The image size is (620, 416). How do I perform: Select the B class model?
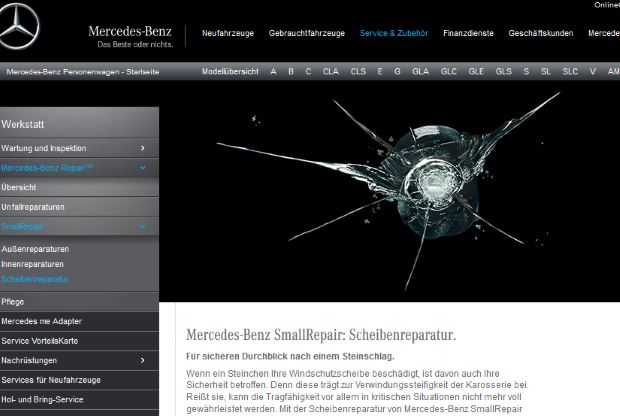[291, 72]
